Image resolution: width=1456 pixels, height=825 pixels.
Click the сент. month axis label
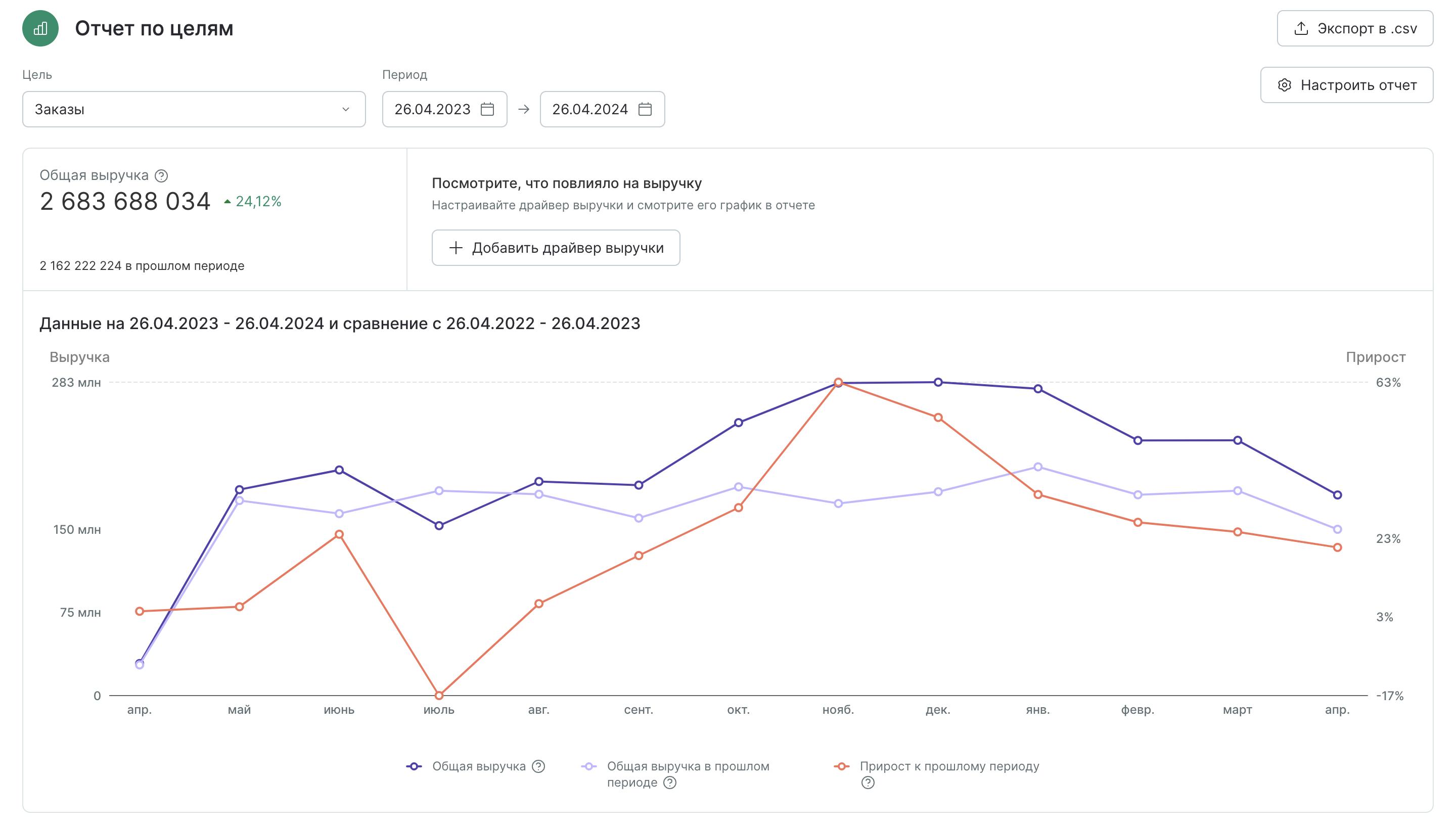pos(639,710)
